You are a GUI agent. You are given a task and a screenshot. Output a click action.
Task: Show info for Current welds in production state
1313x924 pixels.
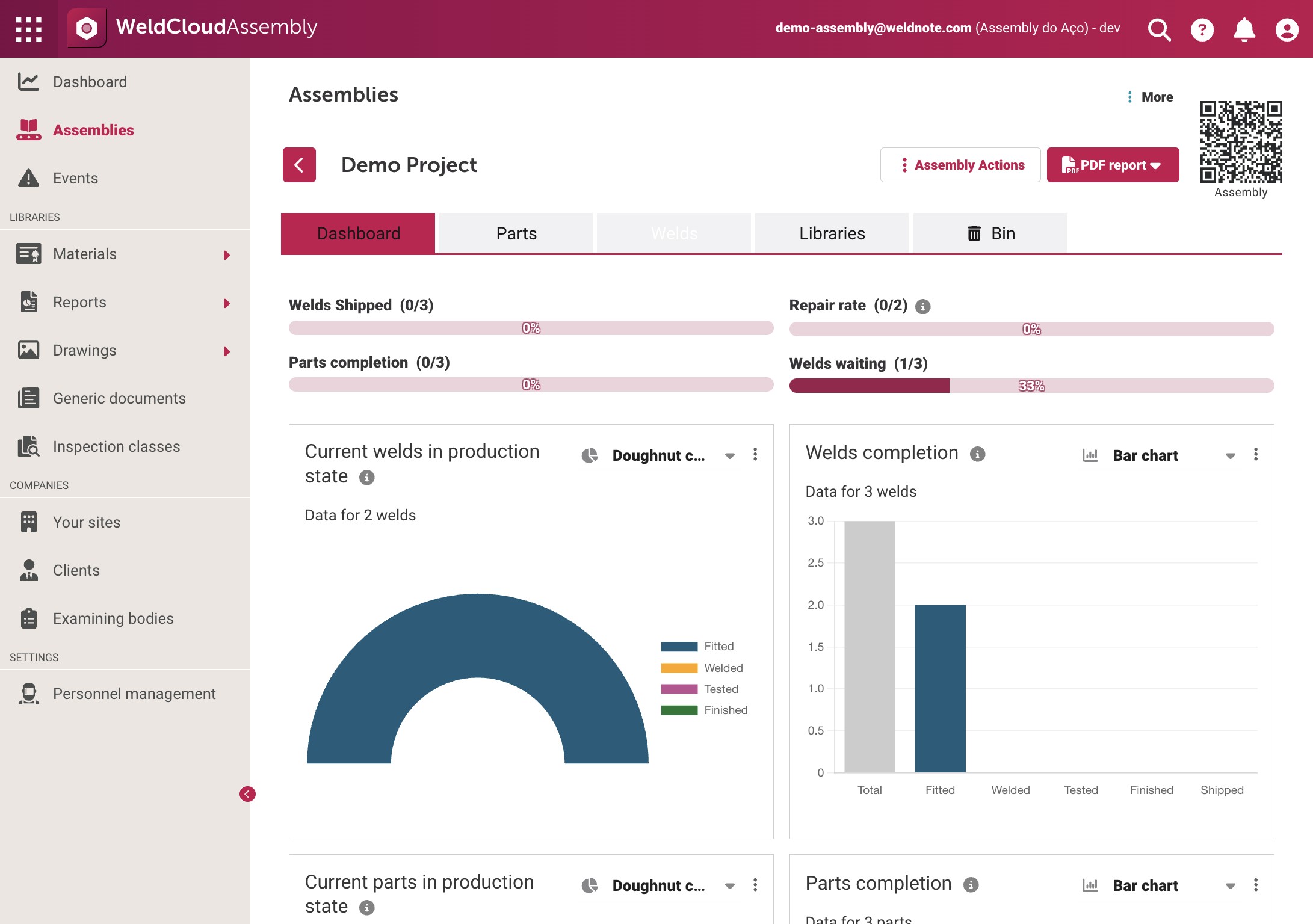(x=366, y=478)
